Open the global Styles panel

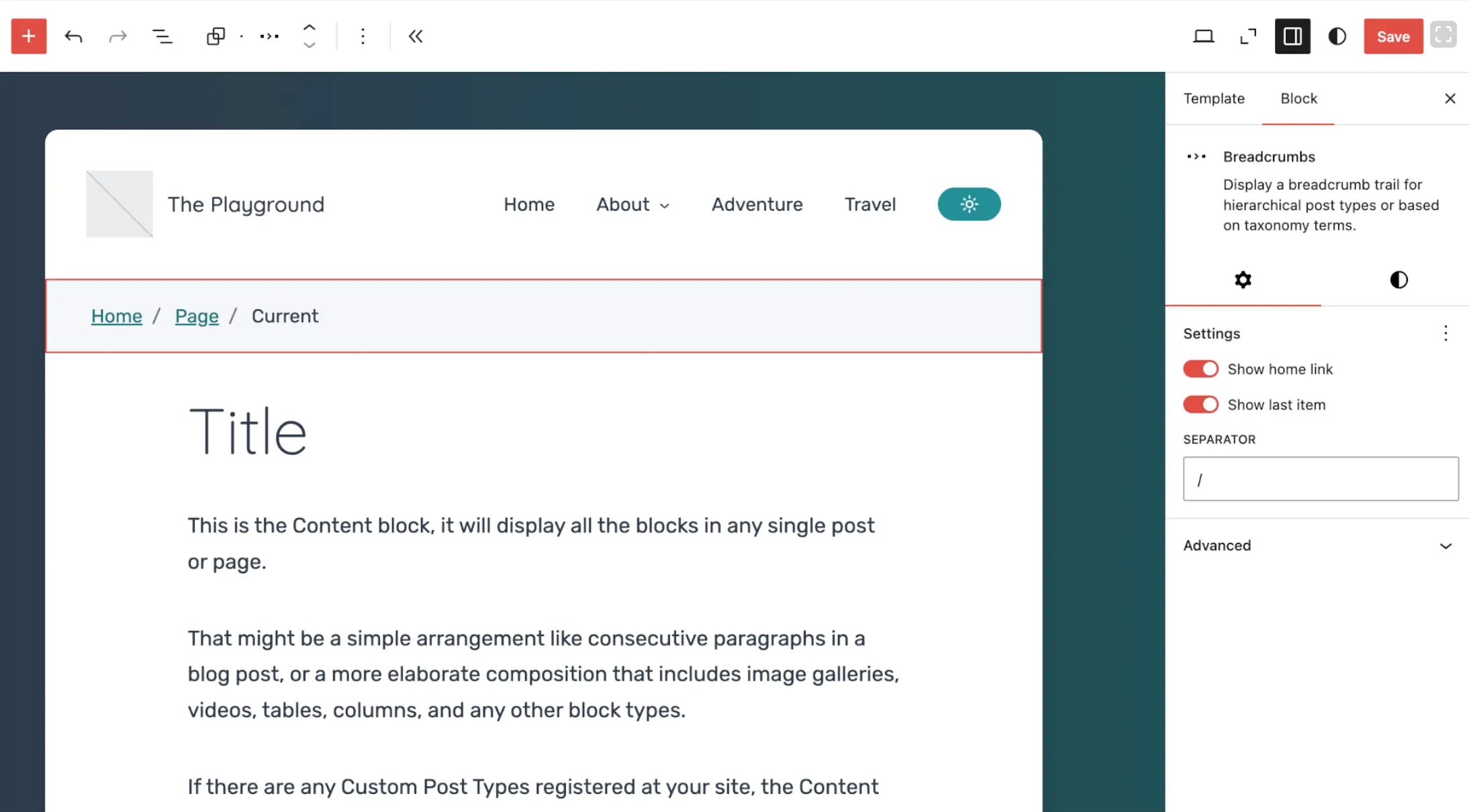[1336, 36]
